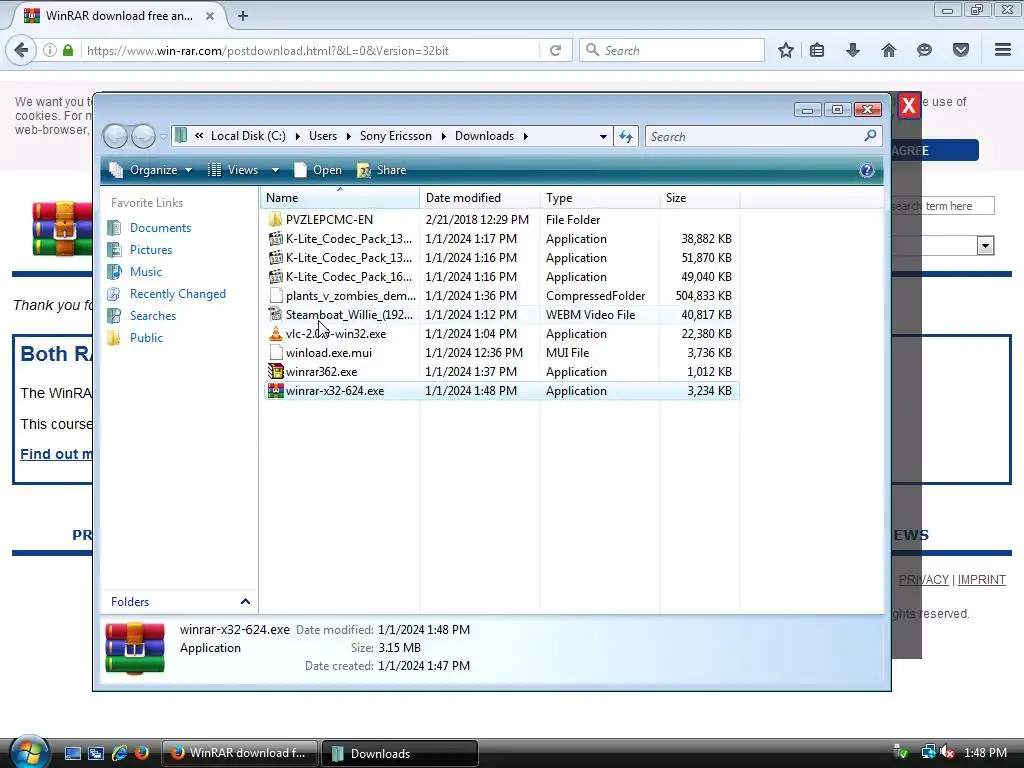Click the Views toolbar button
This screenshot has width=1024, height=768.
pyautogui.click(x=233, y=170)
